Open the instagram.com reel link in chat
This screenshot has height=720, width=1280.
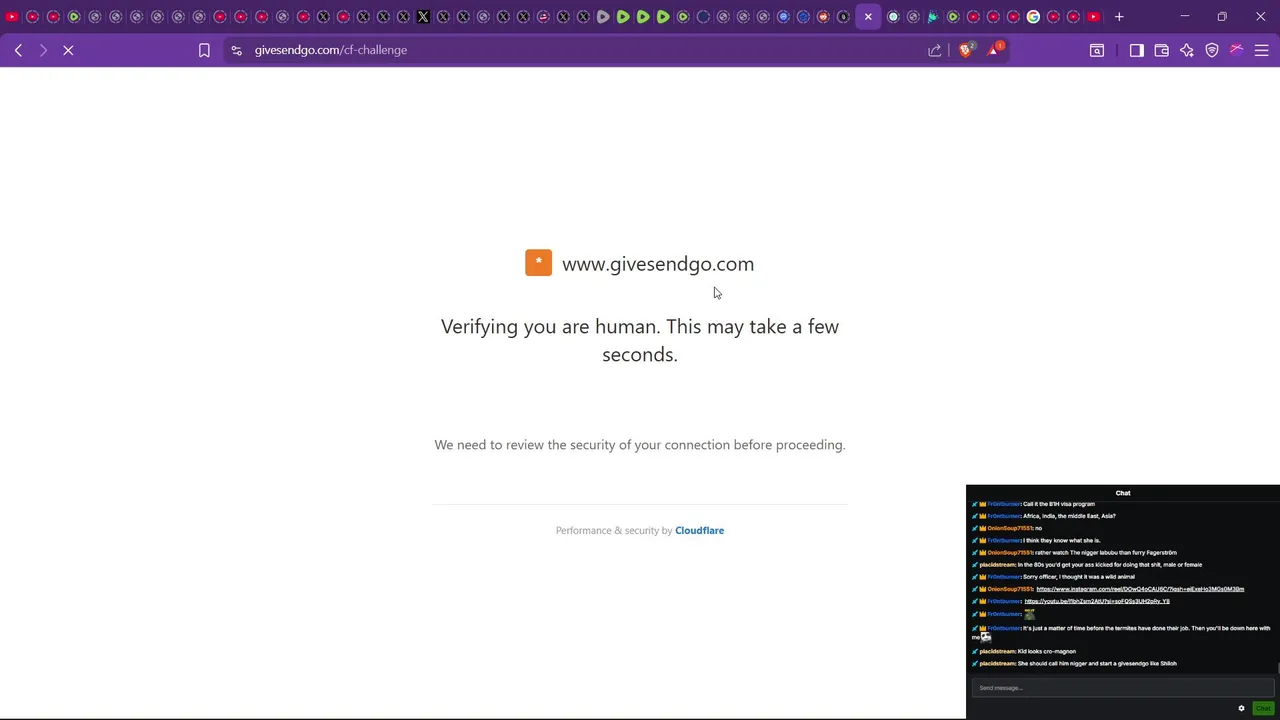coord(1140,589)
